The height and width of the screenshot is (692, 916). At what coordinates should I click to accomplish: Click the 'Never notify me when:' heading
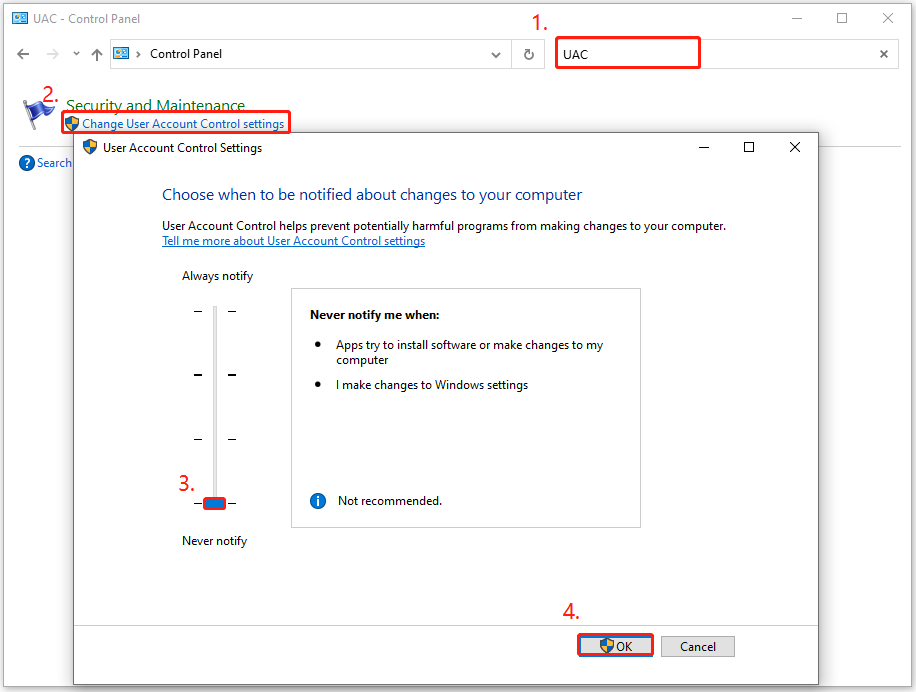coord(374,315)
